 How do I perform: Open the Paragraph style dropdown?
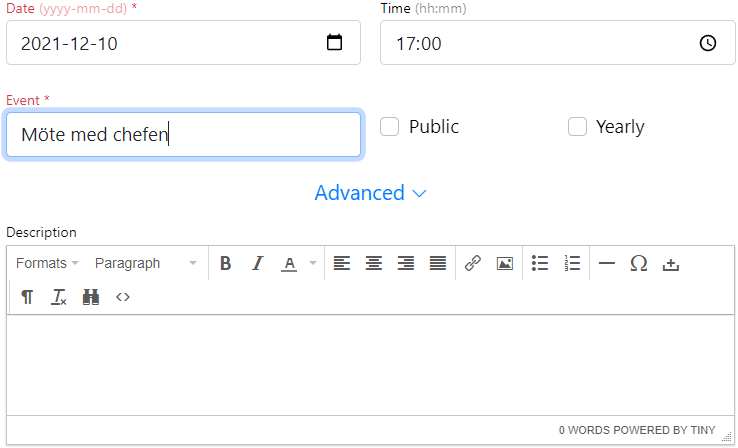[x=145, y=263]
